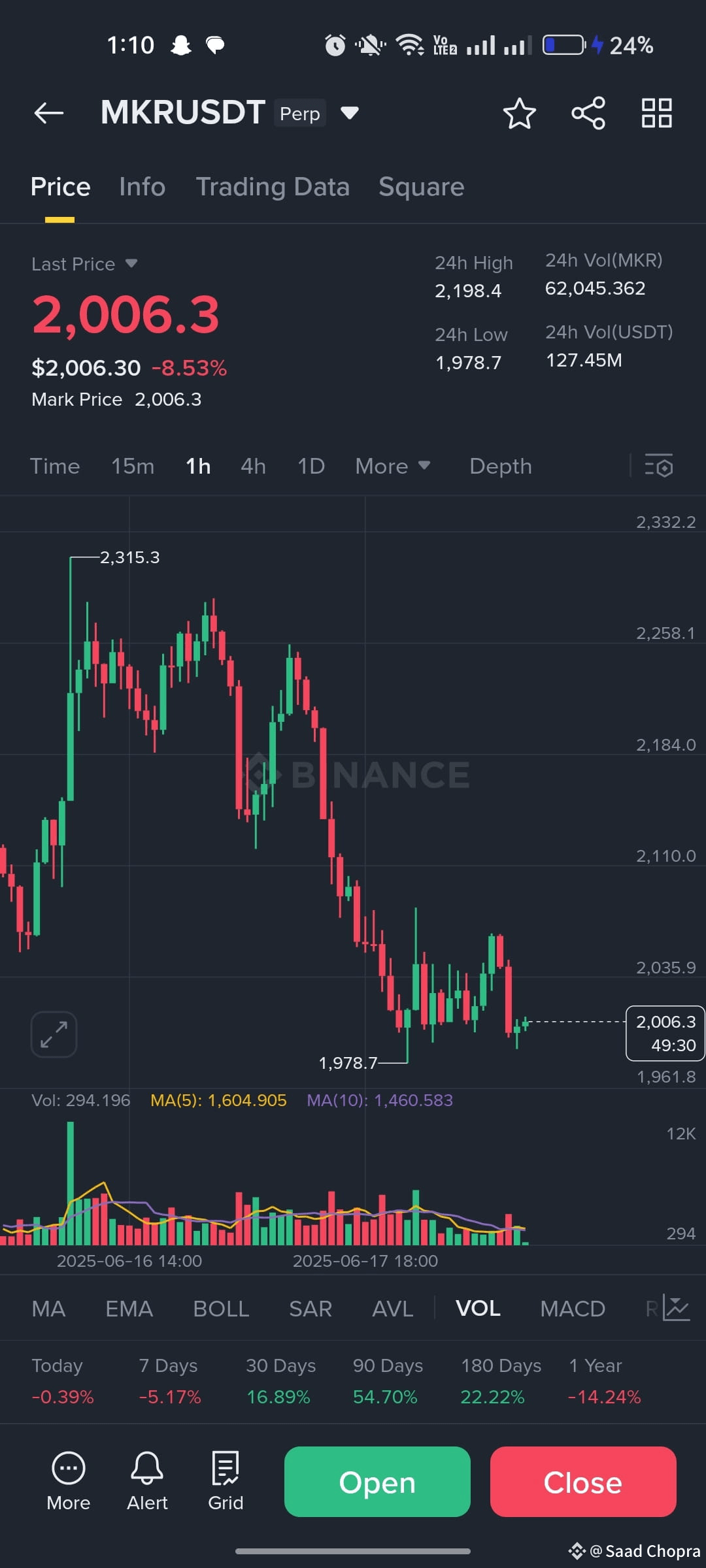Image resolution: width=706 pixels, height=1568 pixels.
Task: Enable the BOLL indicator
Action: click(221, 1309)
